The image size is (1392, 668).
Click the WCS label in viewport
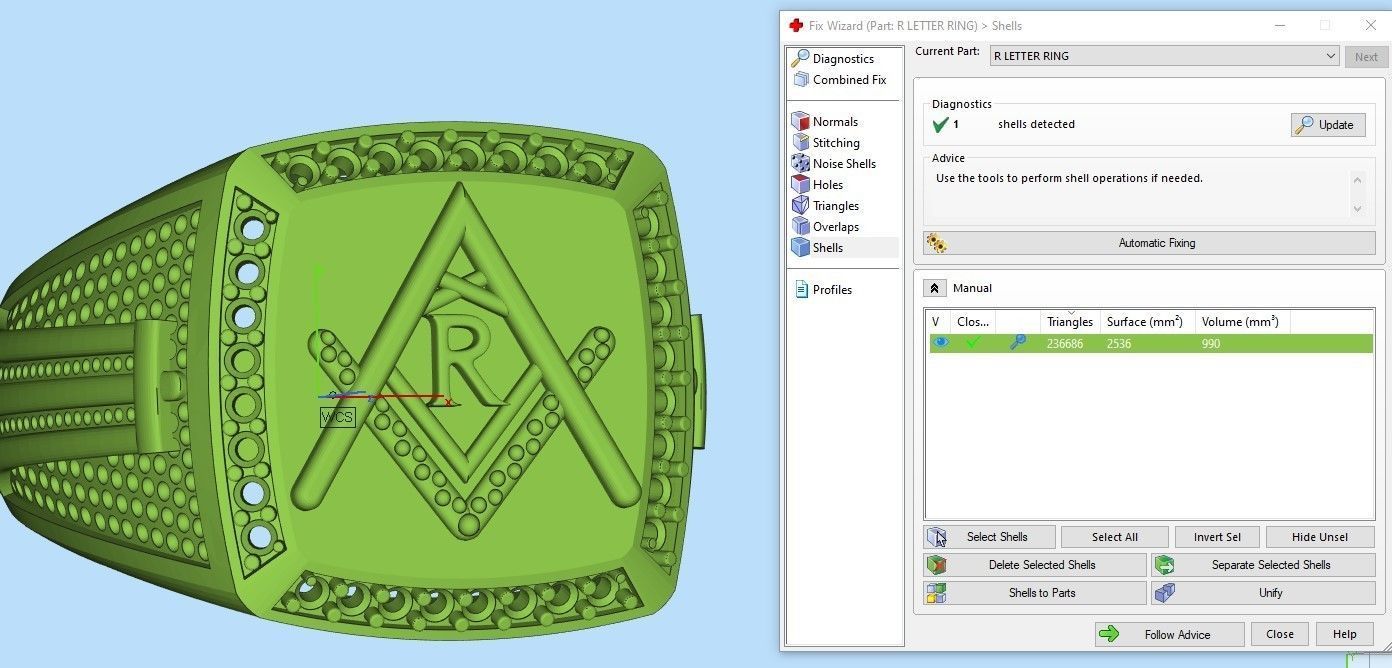click(337, 417)
